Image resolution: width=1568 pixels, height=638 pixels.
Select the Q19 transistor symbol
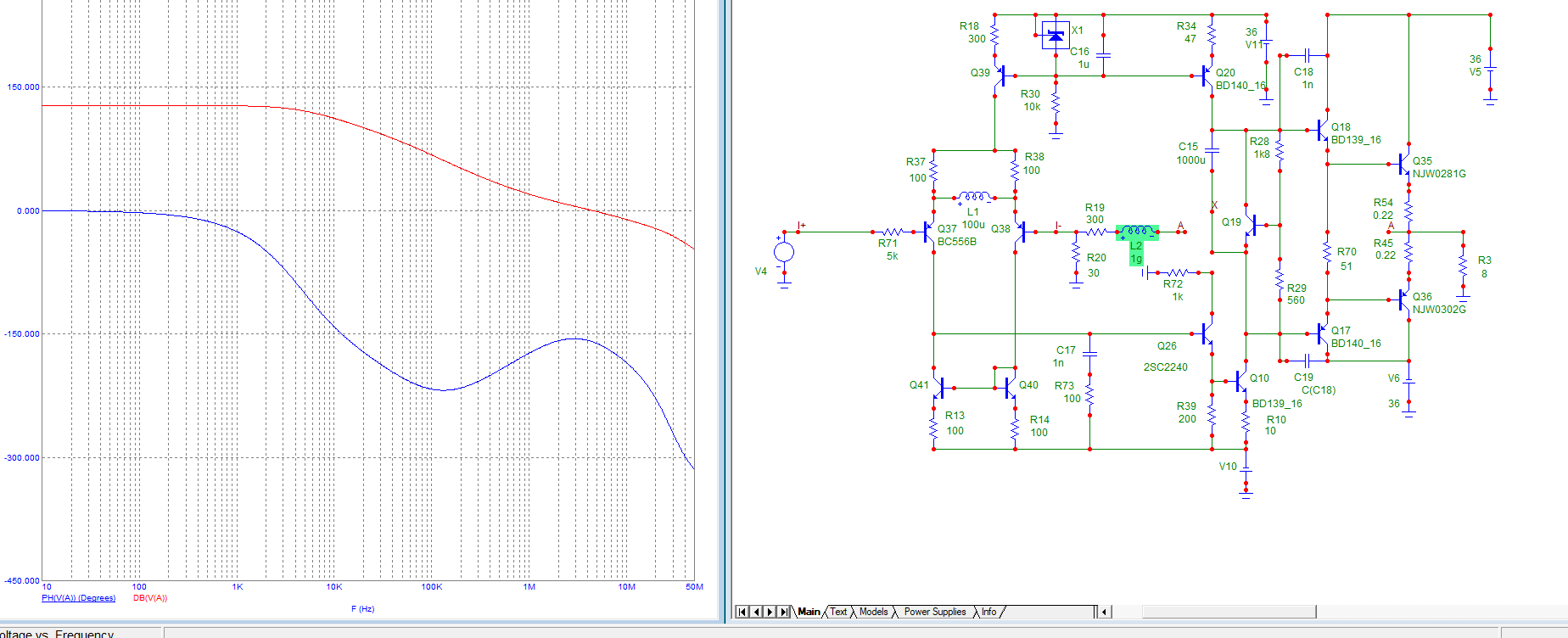pyautogui.click(x=1251, y=225)
